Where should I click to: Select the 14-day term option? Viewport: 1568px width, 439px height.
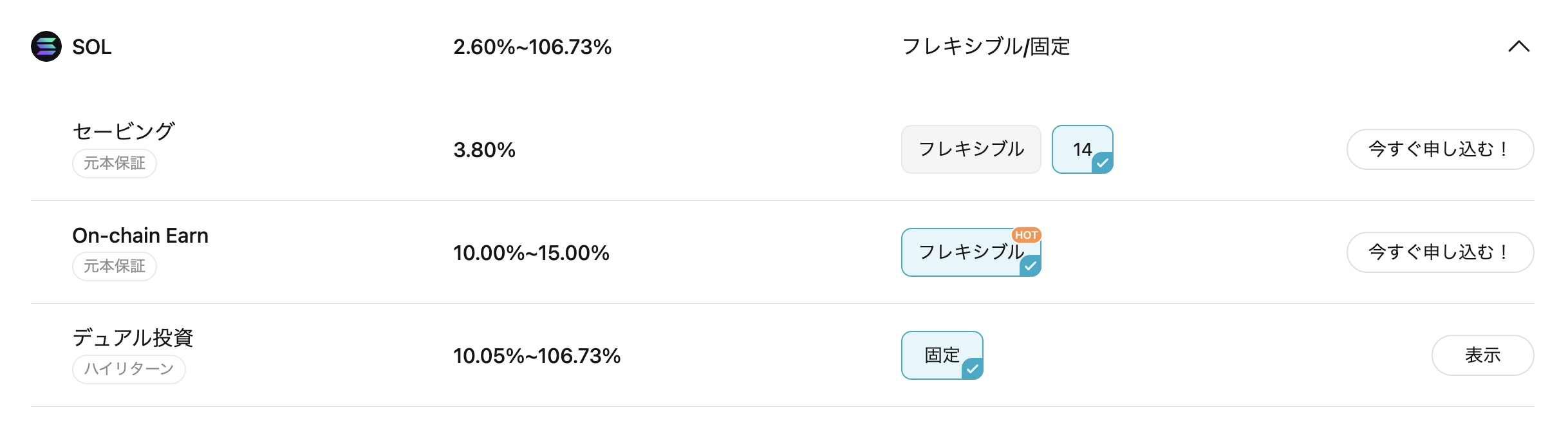1081,149
